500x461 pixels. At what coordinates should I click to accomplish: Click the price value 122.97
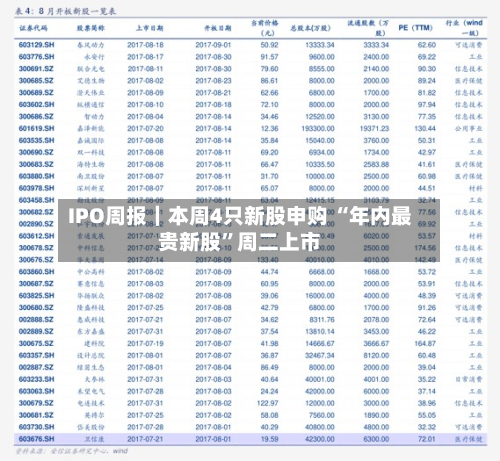tap(267, 403)
